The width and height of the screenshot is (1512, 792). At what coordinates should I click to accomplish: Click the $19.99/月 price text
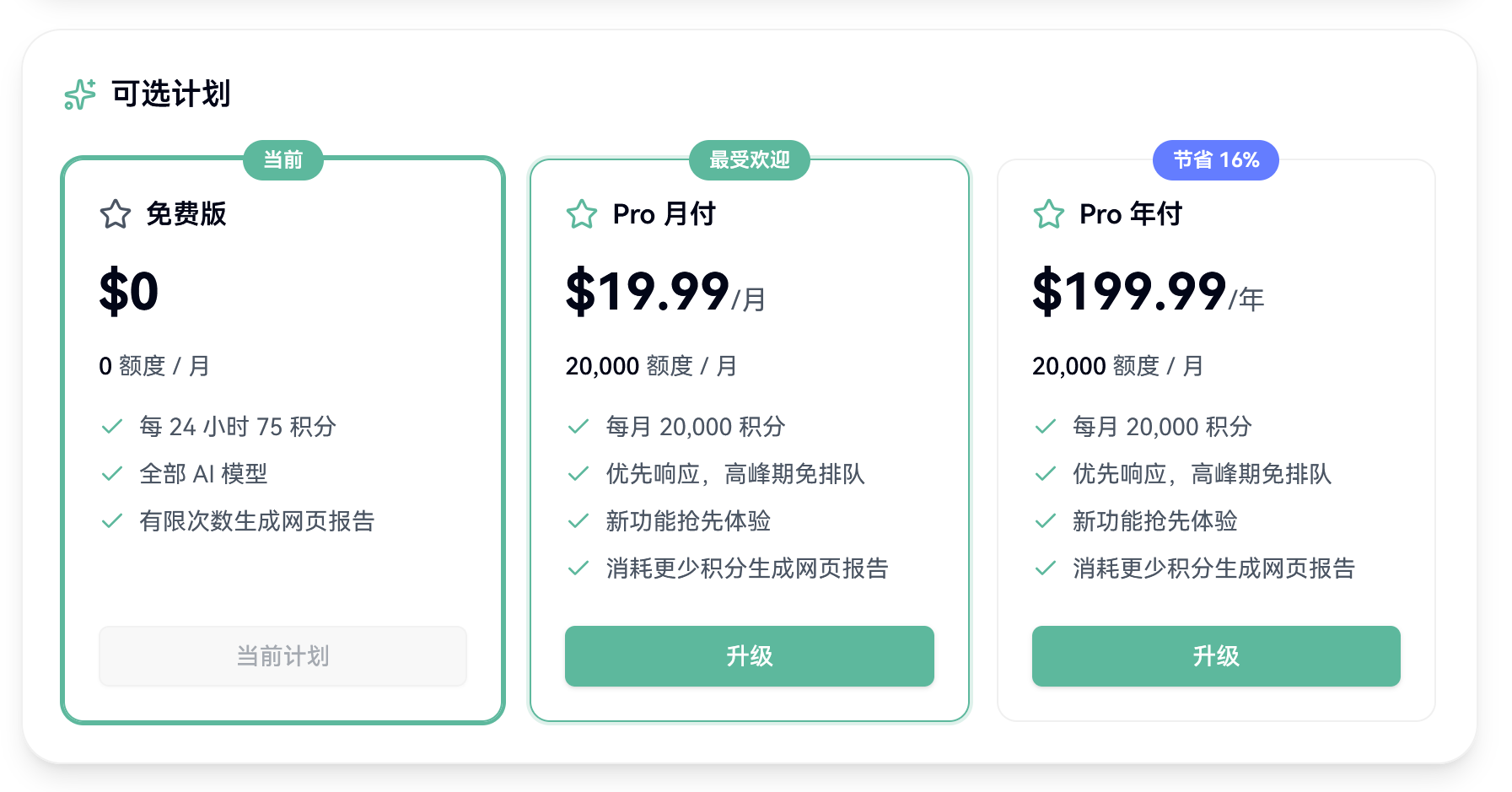click(x=665, y=292)
